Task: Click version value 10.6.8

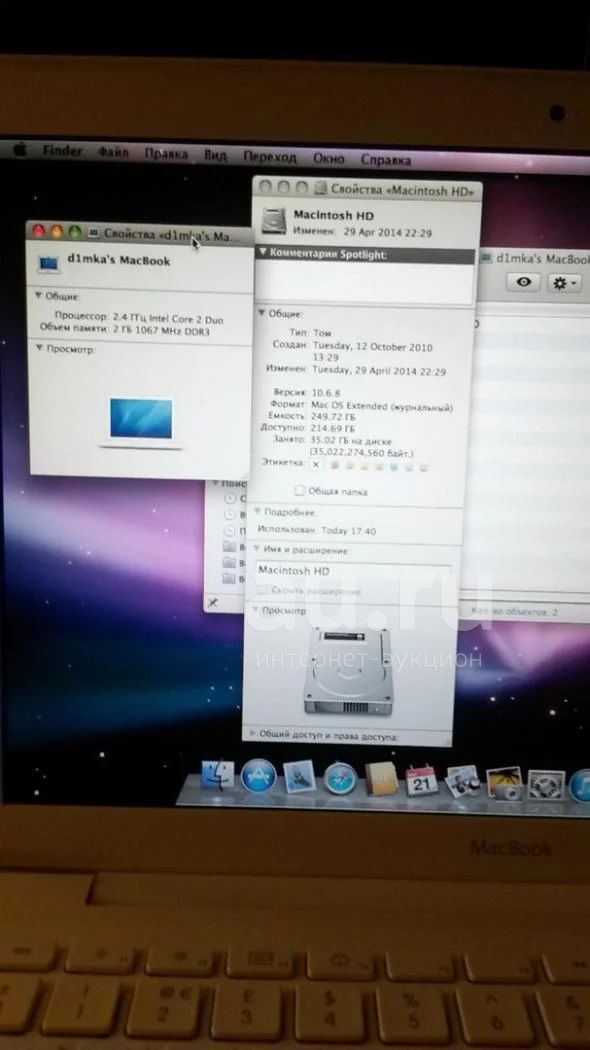Action: 326,392
